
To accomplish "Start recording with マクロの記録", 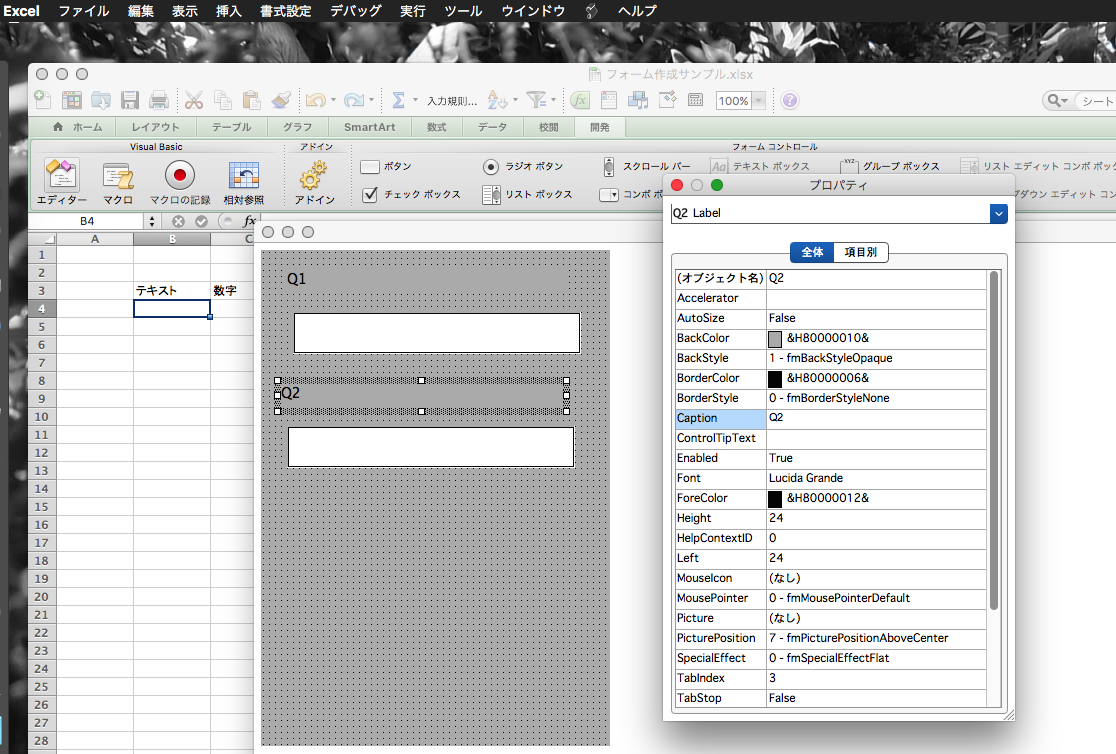I will coord(180,177).
